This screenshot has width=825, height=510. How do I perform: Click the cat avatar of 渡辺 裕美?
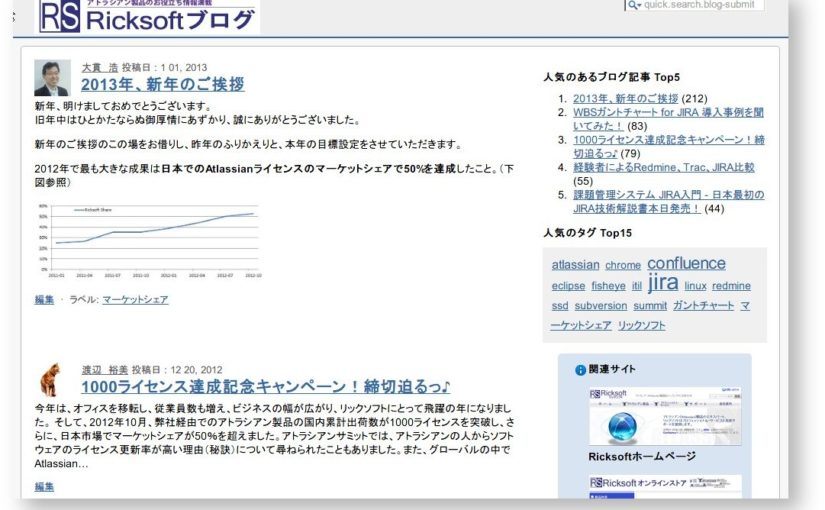point(51,379)
